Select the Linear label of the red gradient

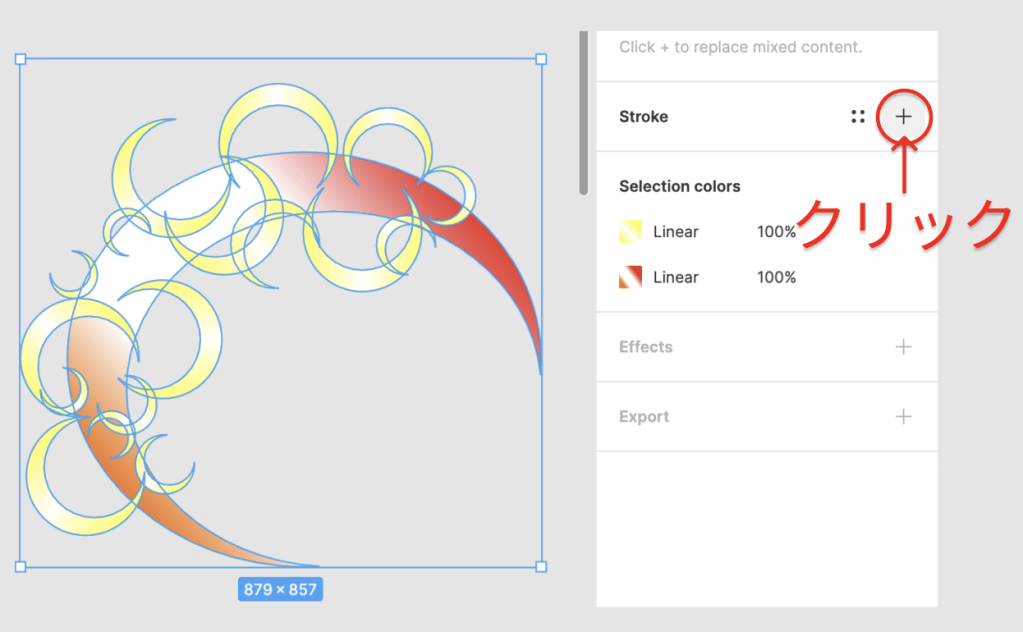(x=675, y=278)
